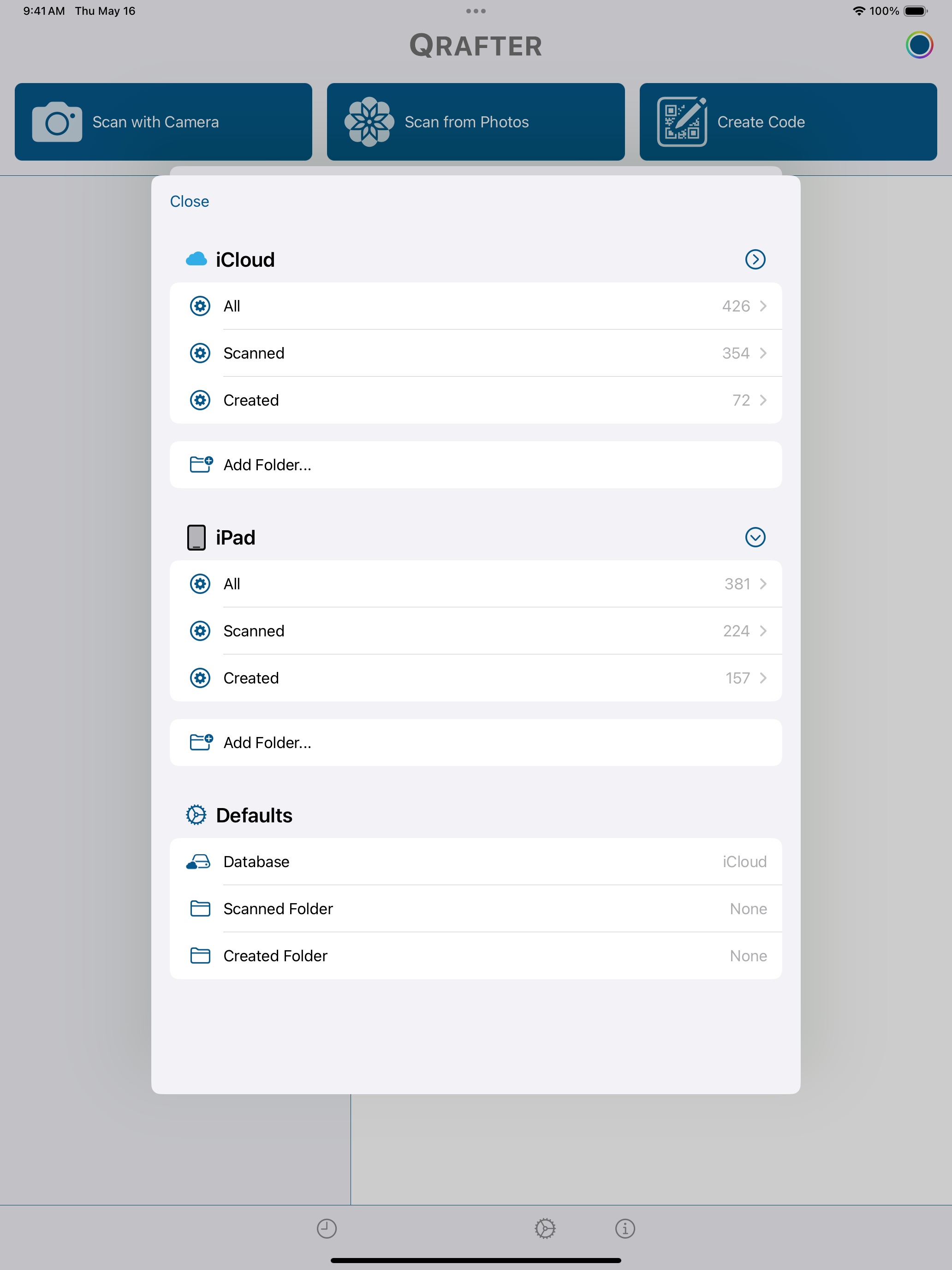This screenshot has height=1270, width=952.
Task: Tap the iCloud section heading
Action: pyautogui.click(x=245, y=259)
